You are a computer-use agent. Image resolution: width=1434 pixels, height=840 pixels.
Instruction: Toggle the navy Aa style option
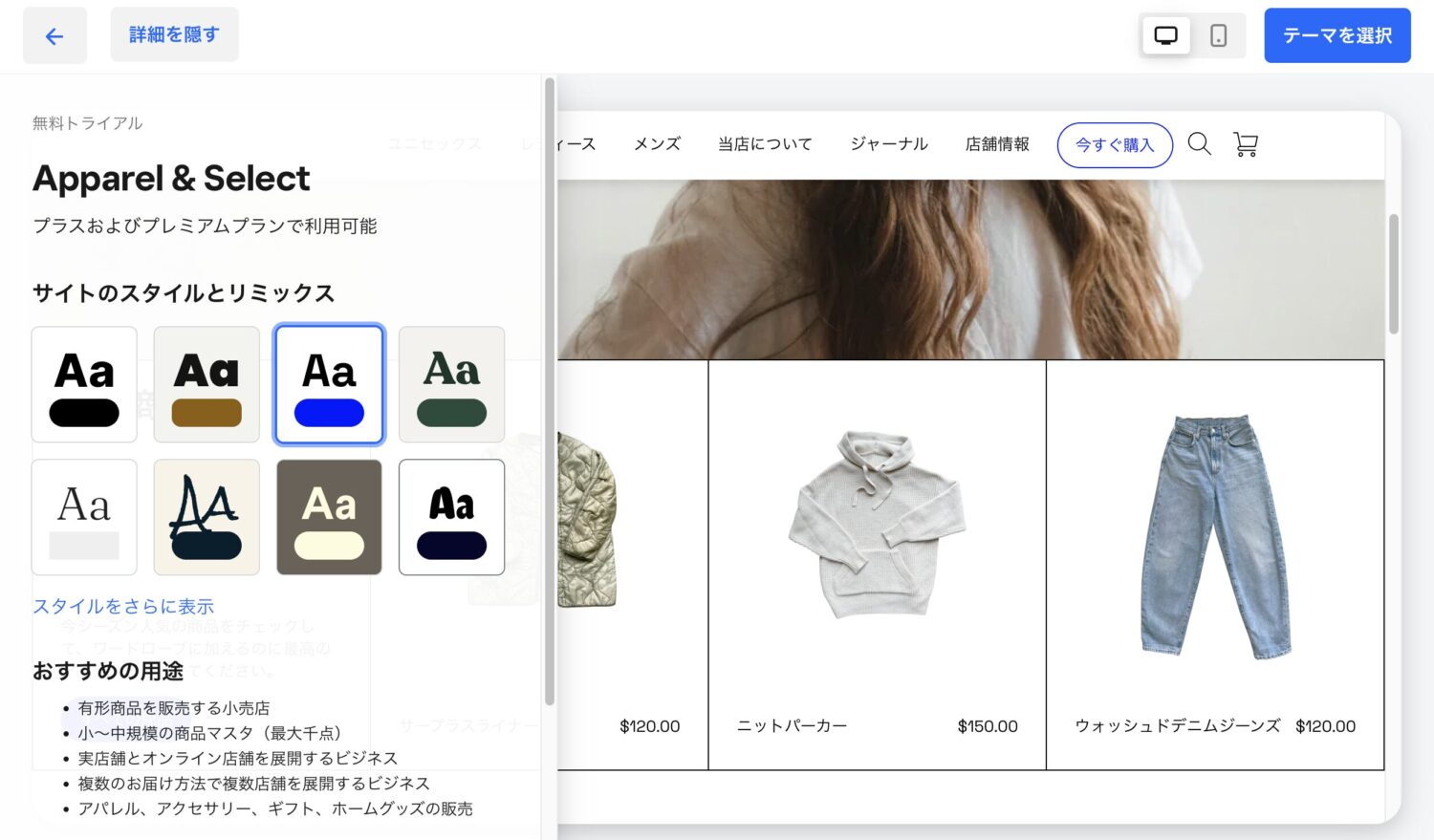pyautogui.click(x=451, y=517)
